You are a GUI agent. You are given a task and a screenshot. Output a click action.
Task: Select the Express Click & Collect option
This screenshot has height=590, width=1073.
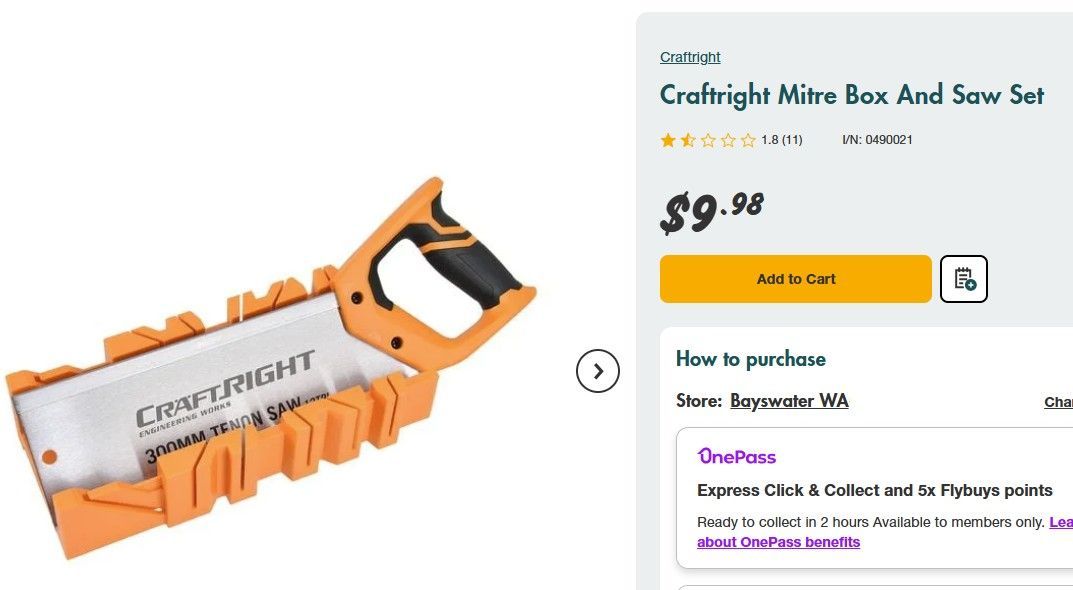coord(874,490)
